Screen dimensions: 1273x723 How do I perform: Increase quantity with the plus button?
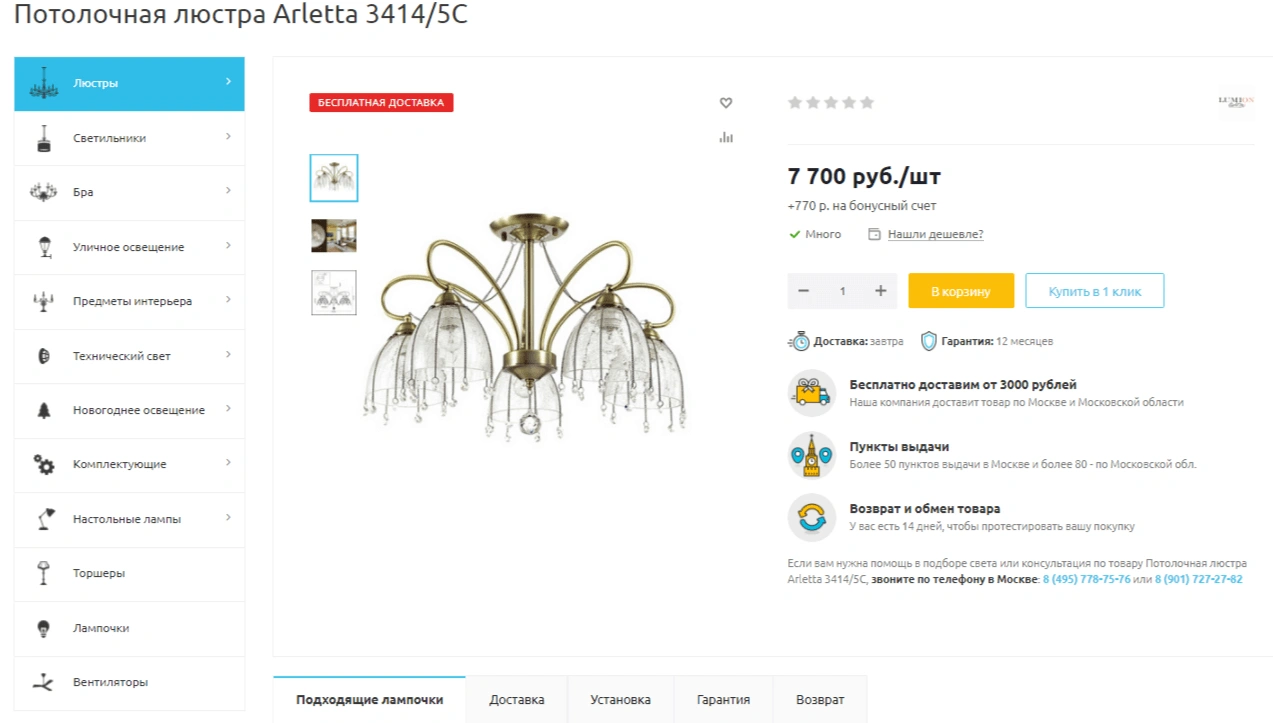(x=880, y=291)
